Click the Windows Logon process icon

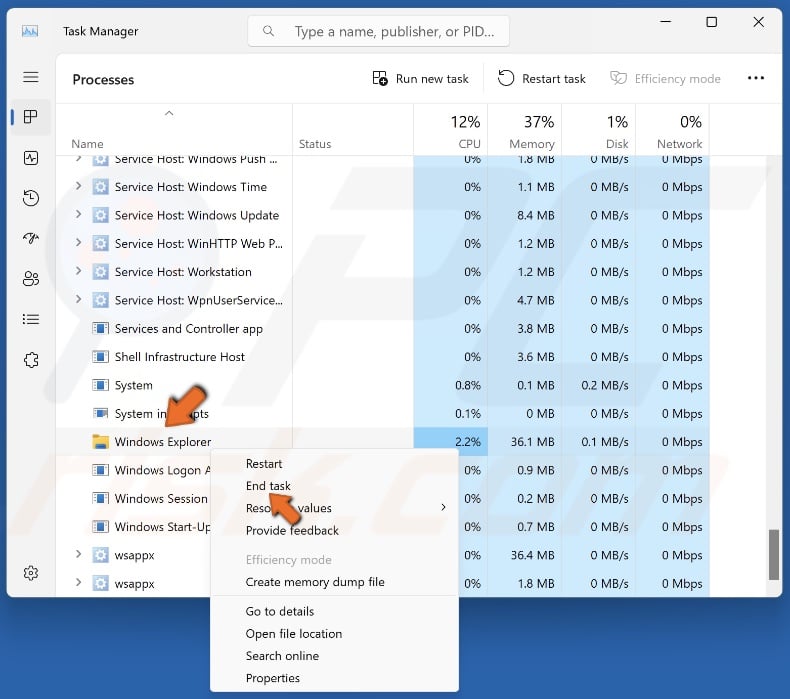(100, 471)
